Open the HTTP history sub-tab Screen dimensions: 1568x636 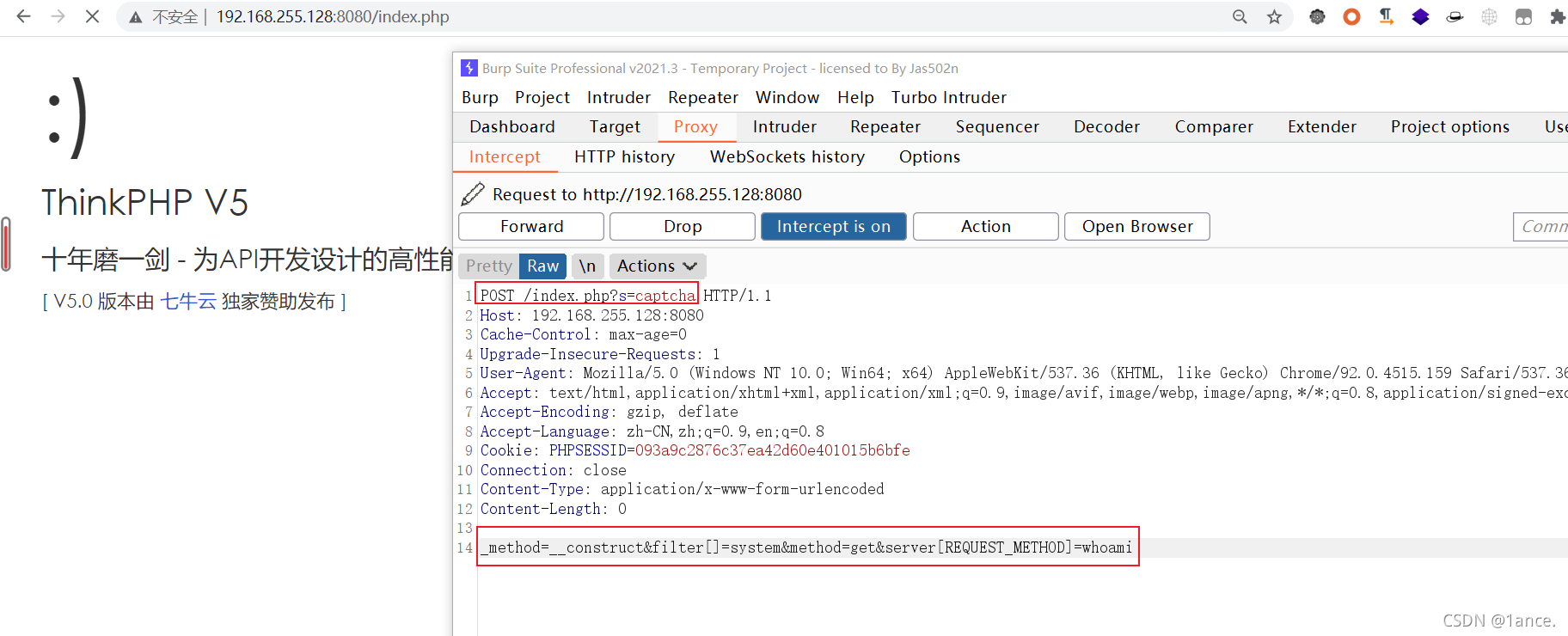pos(624,156)
